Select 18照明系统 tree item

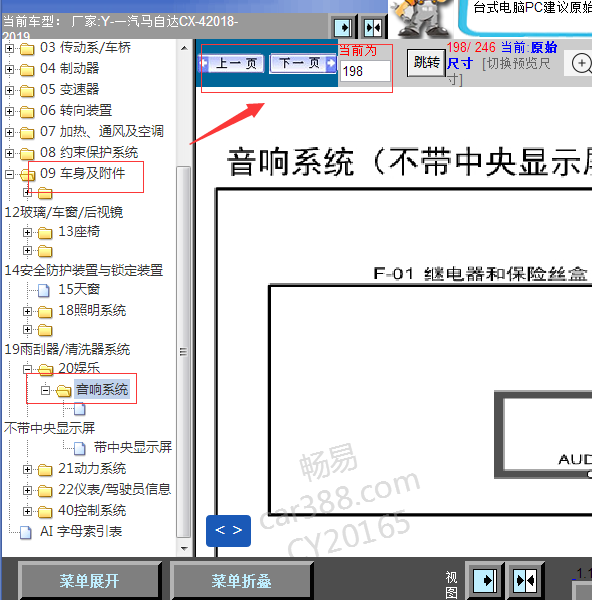tap(92, 310)
